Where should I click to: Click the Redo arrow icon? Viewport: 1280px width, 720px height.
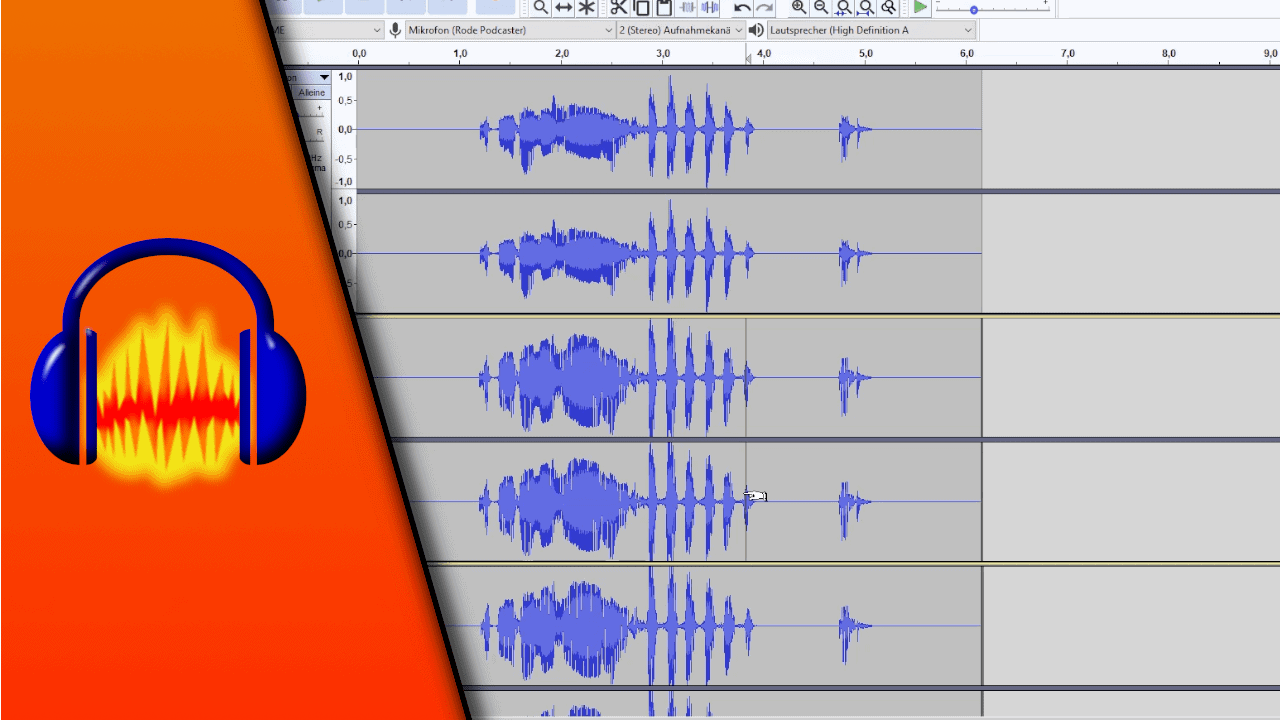click(764, 7)
